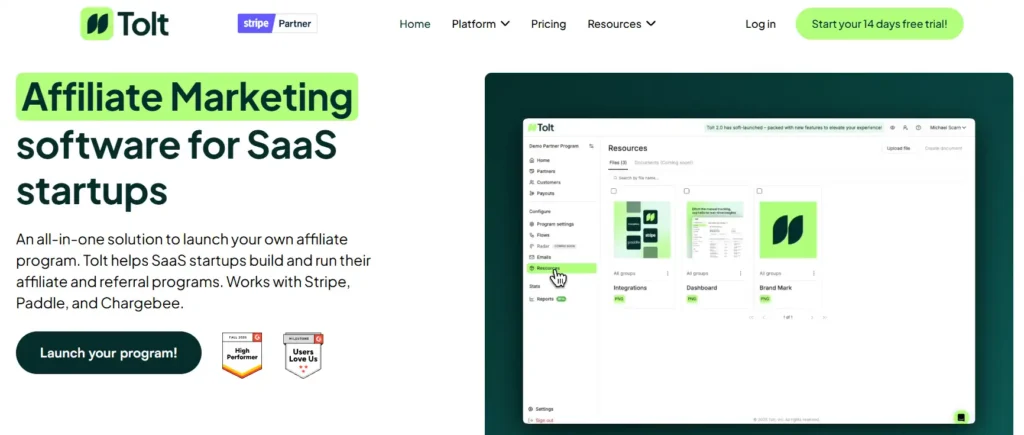Open Program settings in the sidebar
The width and height of the screenshot is (1024, 435).
click(x=554, y=224)
